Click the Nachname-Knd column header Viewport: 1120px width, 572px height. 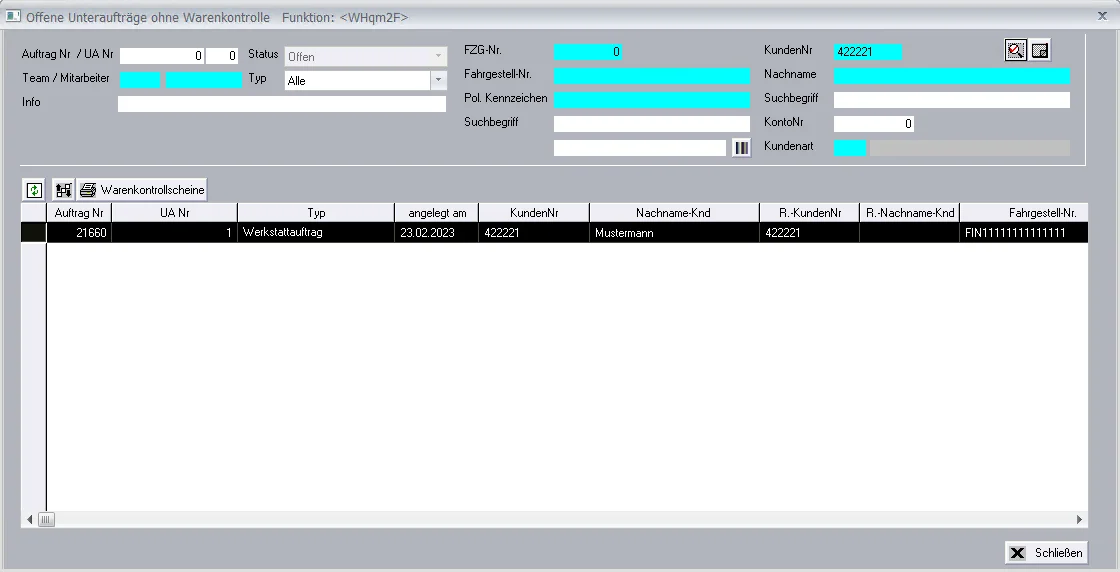pos(674,213)
